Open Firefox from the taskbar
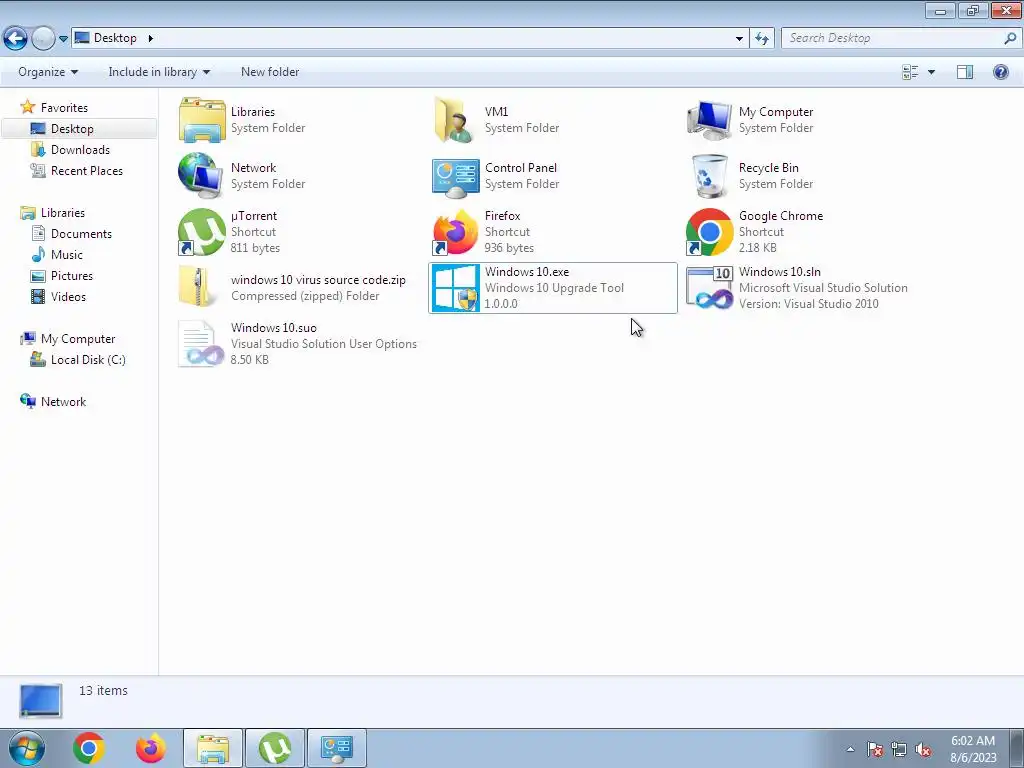Viewport: 1024px width, 768px height. pos(151,748)
